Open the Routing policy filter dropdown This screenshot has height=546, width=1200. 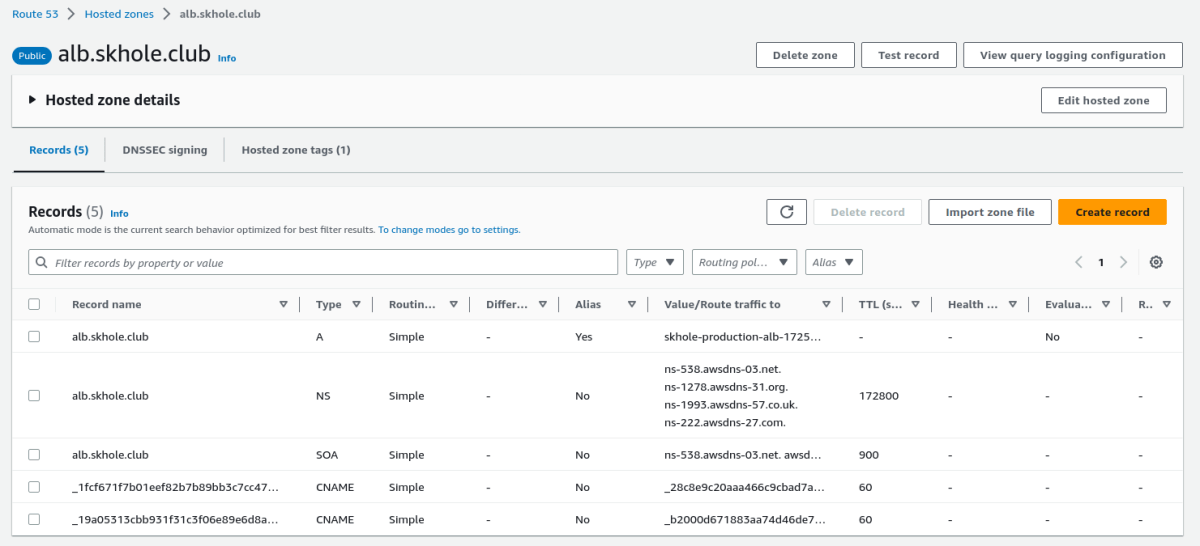tap(744, 262)
